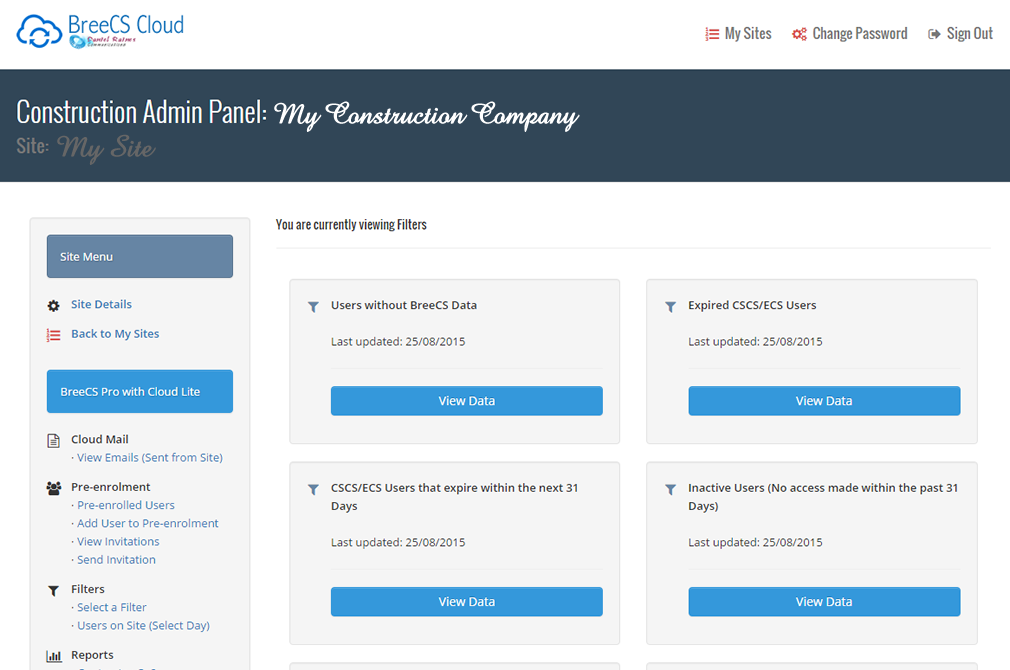View Data for Inactive Users
The height and width of the screenshot is (670, 1010).
coord(824,602)
